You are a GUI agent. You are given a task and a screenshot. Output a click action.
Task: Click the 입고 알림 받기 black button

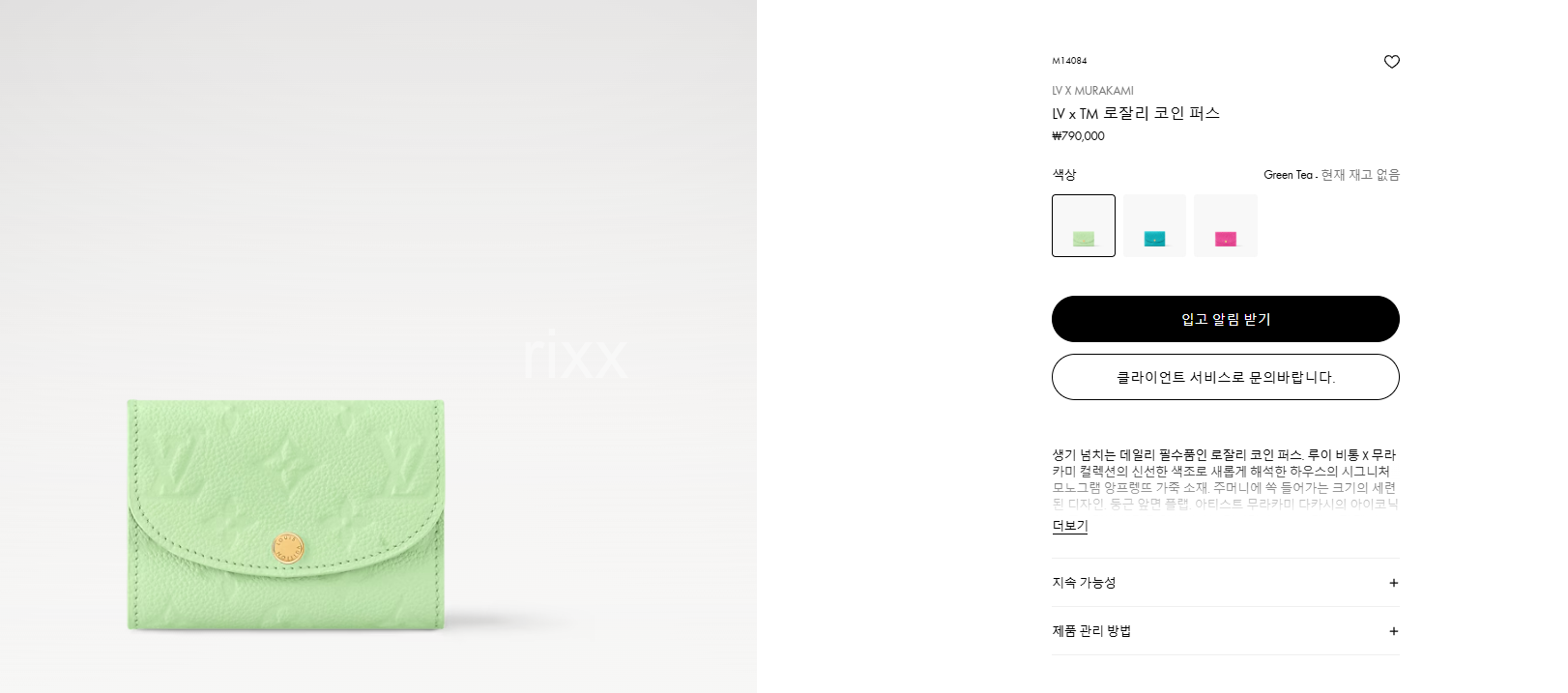1226,319
